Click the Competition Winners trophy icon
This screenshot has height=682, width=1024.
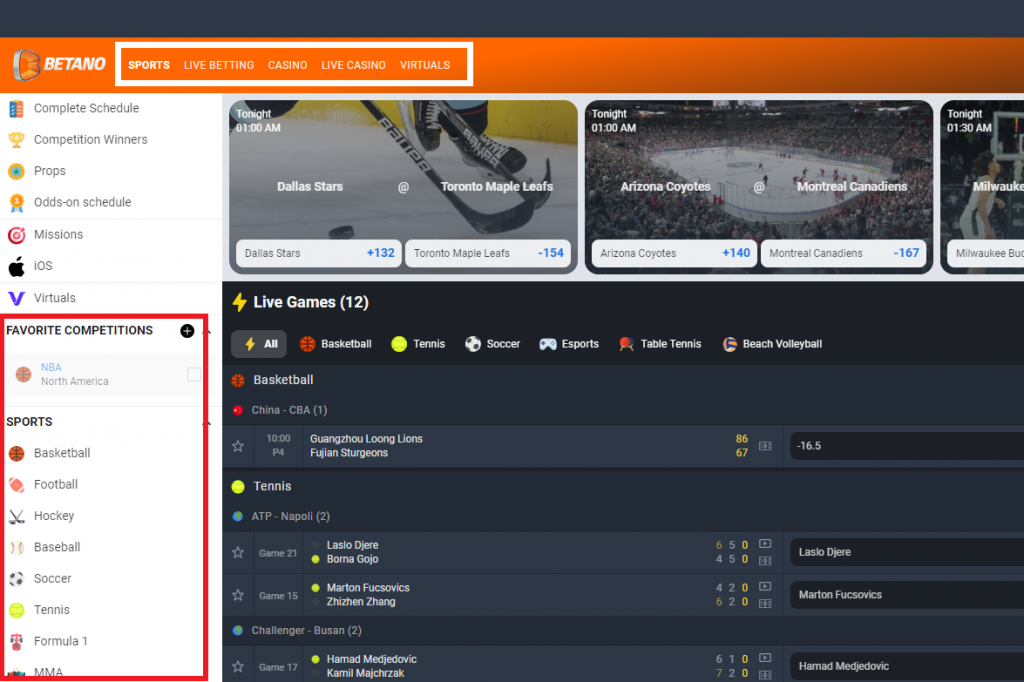[x=16, y=140]
